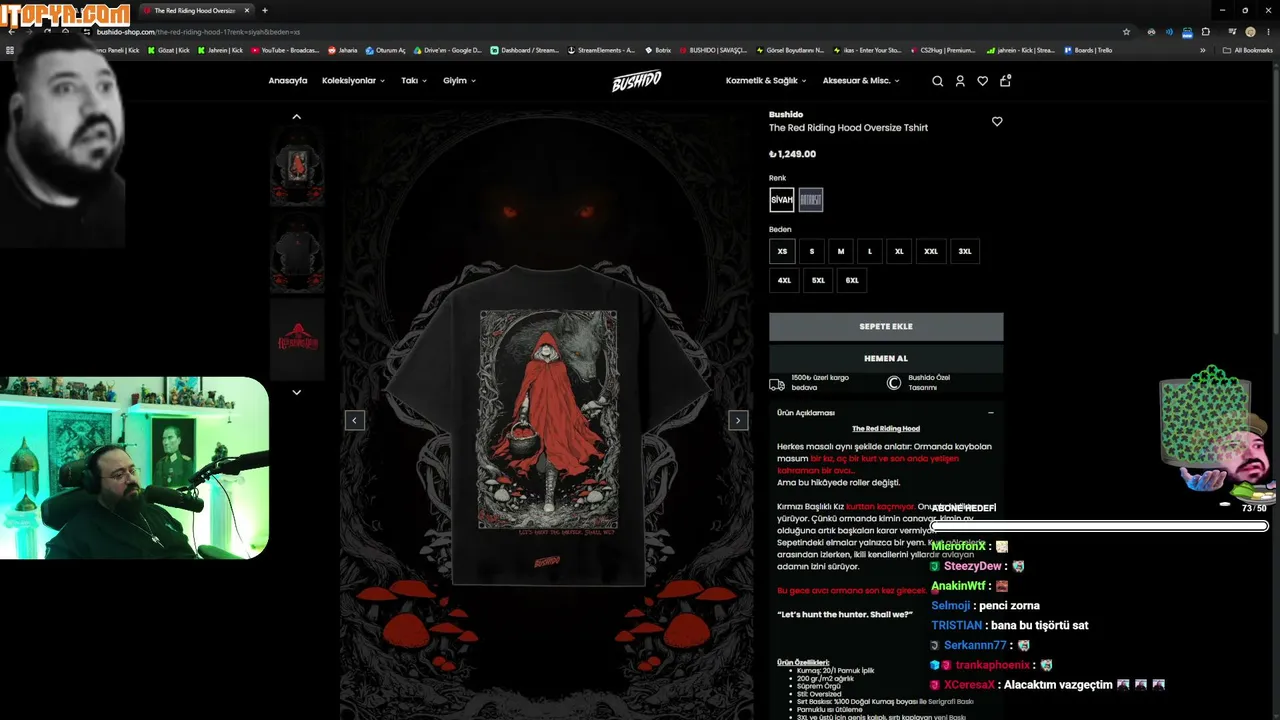Viewport: 1280px width, 720px height.
Task: Open new browser tab plus button
Action: (264, 10)
